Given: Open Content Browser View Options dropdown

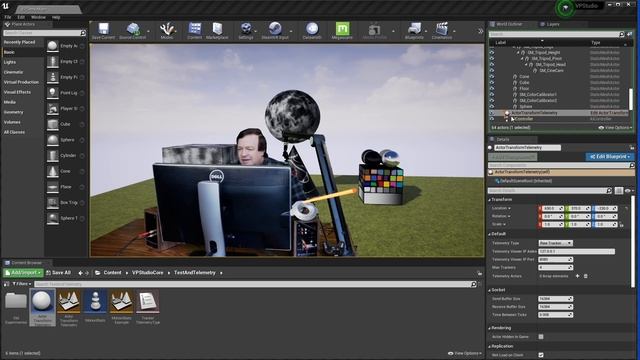Looking at the screenshot, I should click(x=465, y=353).
